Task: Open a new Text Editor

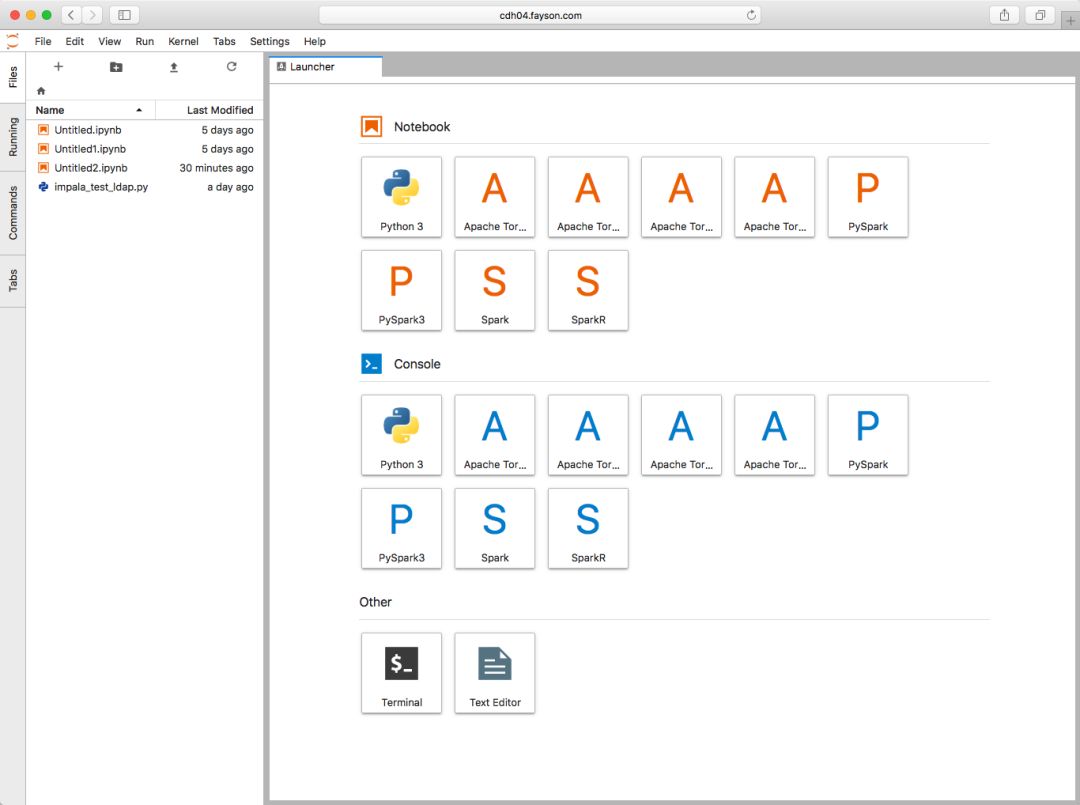Action: tap(495, 673)
